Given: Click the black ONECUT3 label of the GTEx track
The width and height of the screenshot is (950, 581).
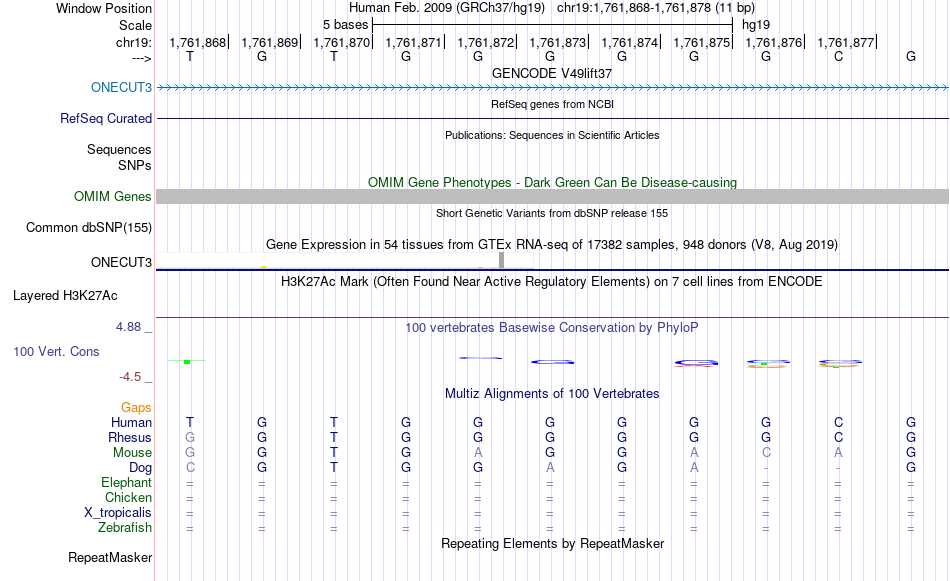Looking at the screenshot, I should pyautogui.click(x=121, y=262).
